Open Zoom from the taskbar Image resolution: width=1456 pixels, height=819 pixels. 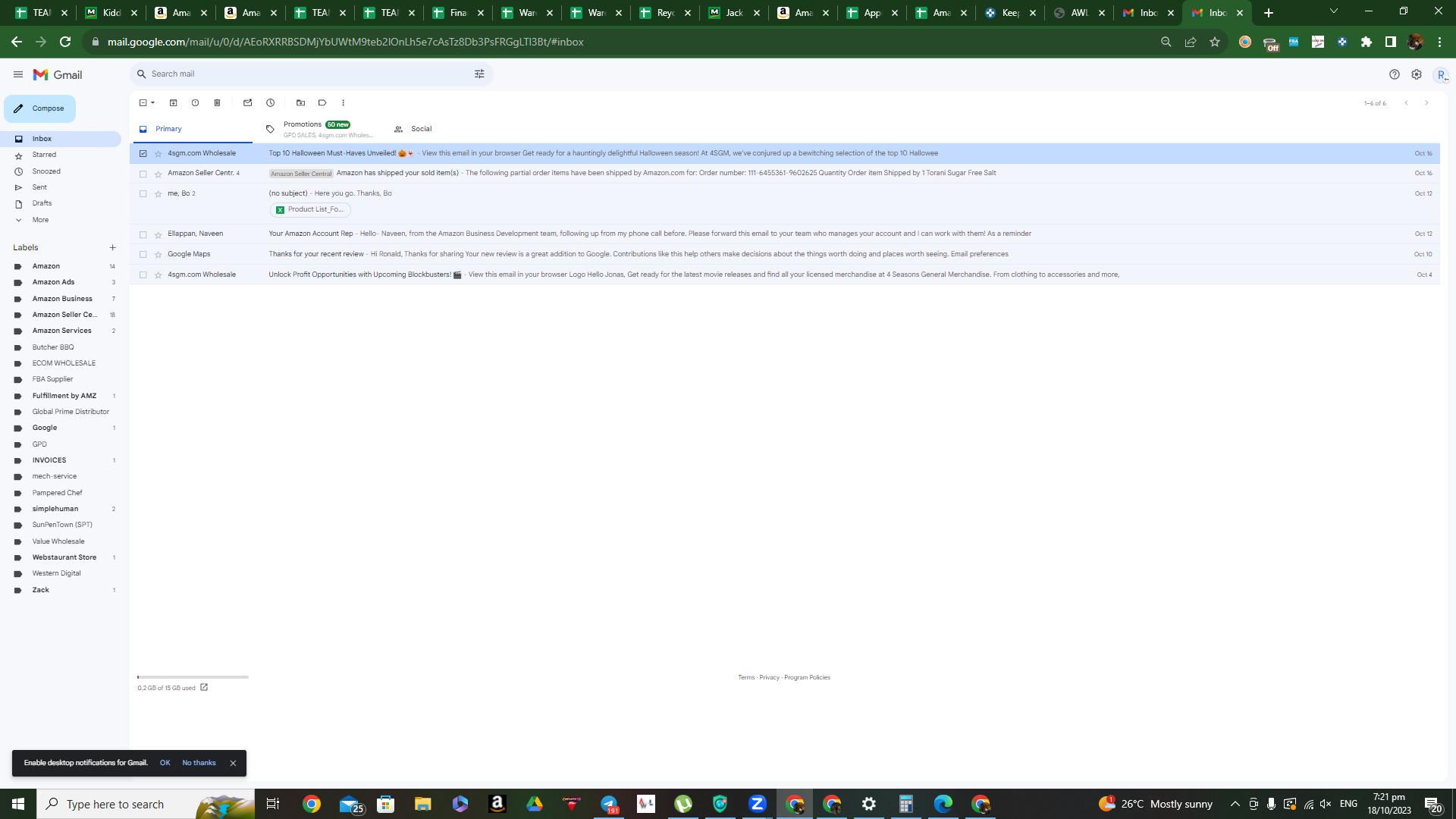coord(757,804)
